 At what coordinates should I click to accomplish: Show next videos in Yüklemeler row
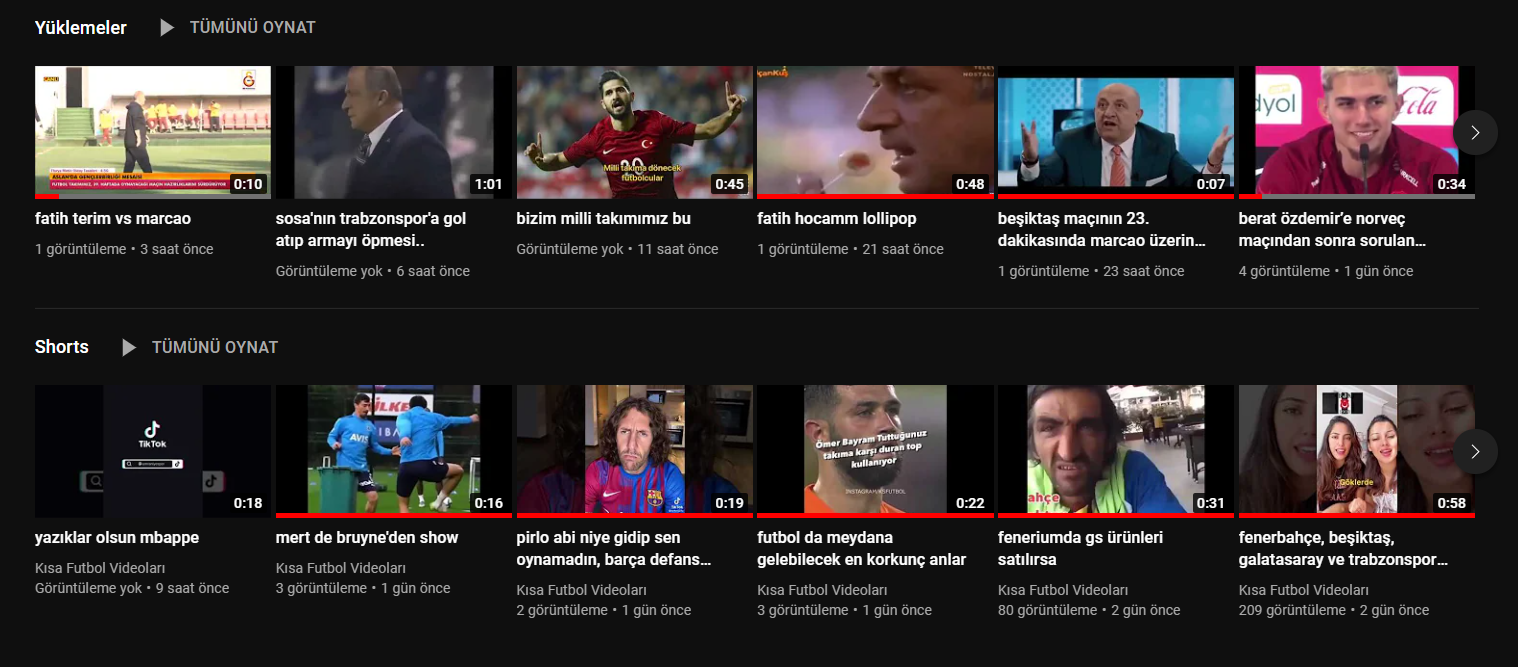1475,133
